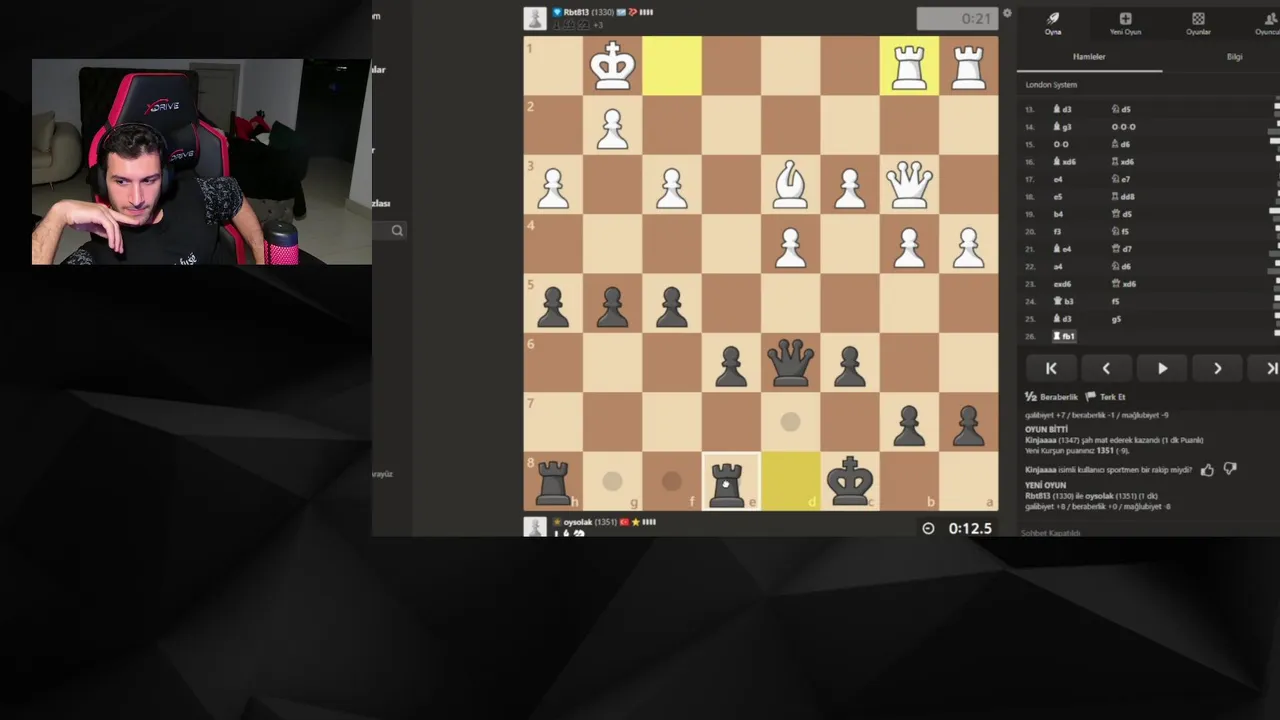The image size is (1280, 720).
Task: Click the clock icon beside bottom timer
Action: click(928, 528)
